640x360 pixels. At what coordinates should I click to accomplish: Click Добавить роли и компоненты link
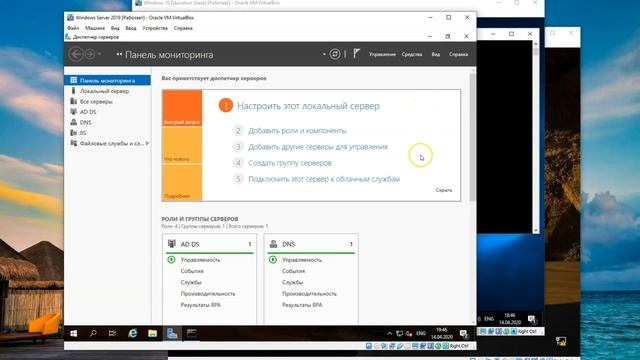(x=297, y=131)
